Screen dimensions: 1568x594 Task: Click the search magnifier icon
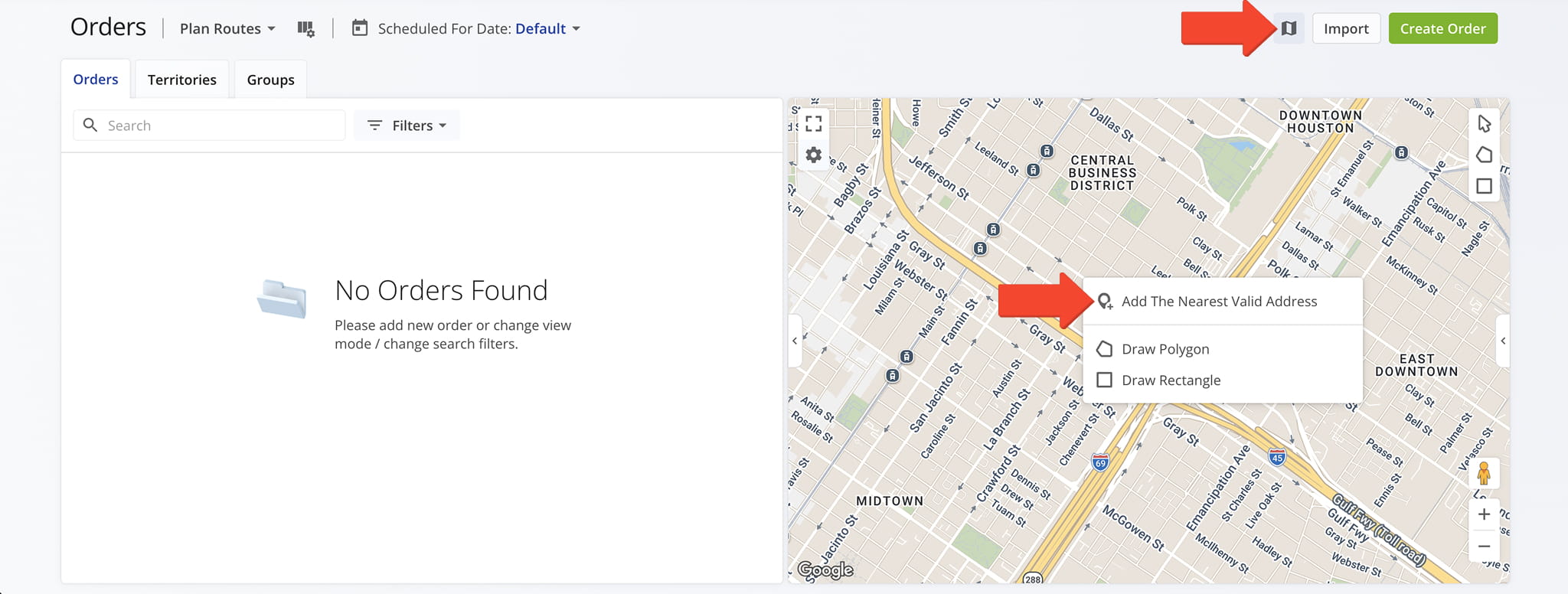(x=90, y=125)
